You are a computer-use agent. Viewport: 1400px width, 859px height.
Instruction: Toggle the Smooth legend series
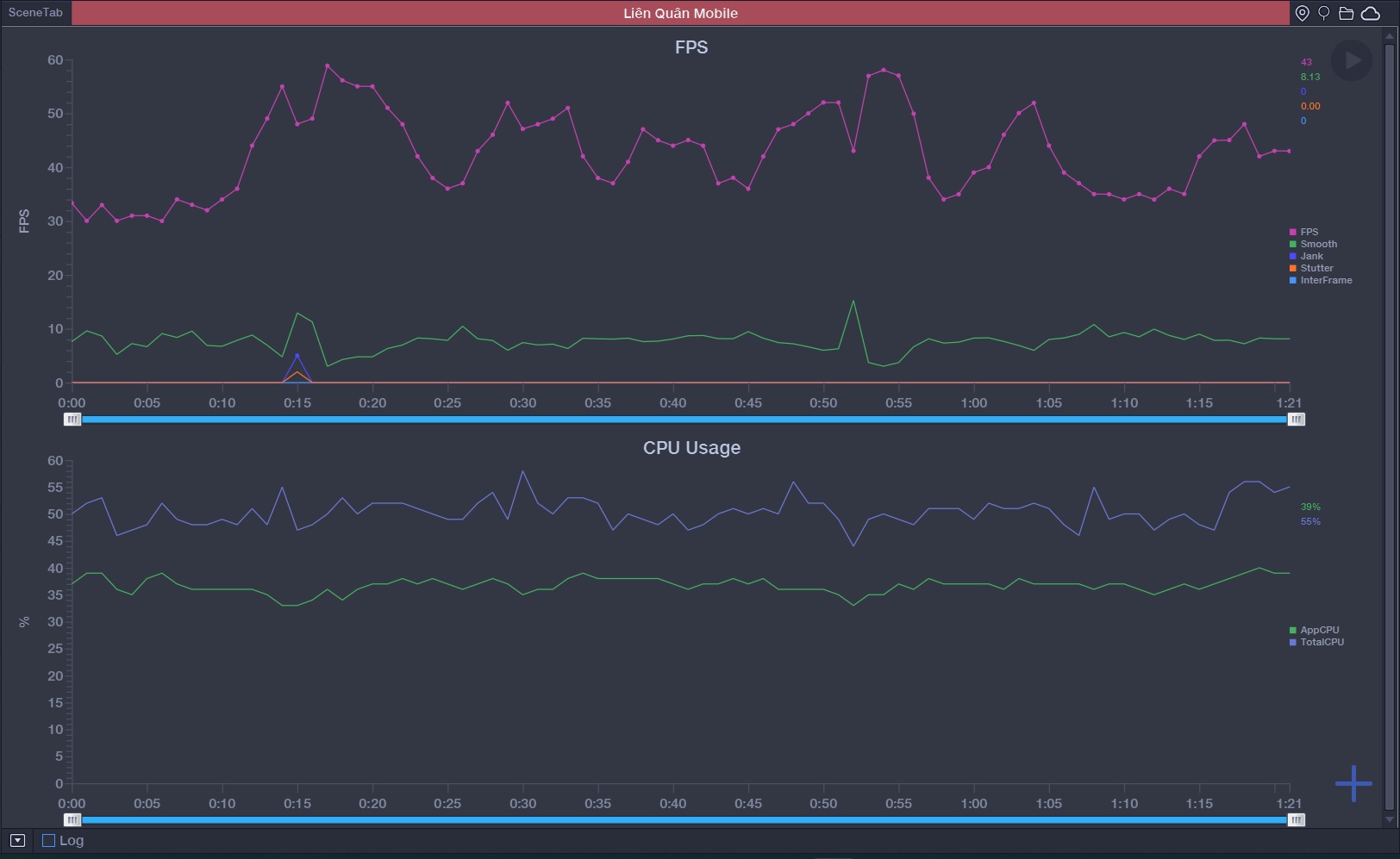point(1313,244)
